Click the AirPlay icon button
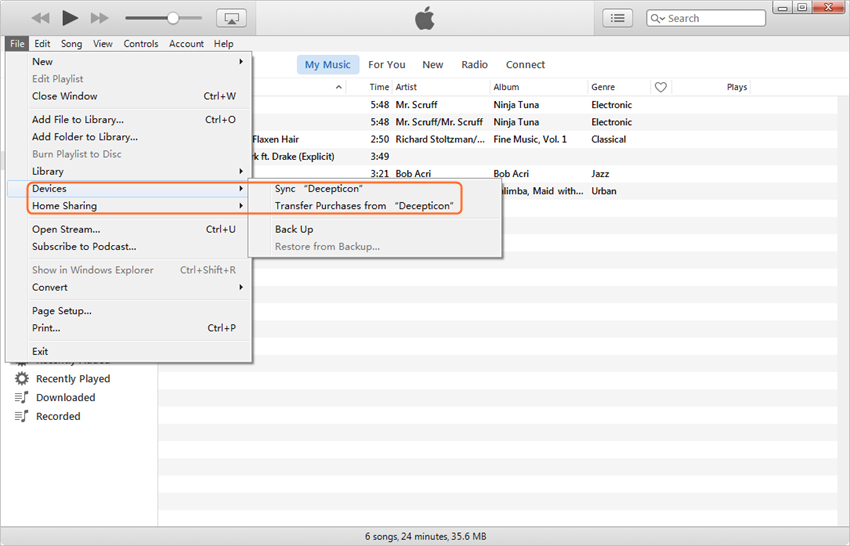 (231, 18)
